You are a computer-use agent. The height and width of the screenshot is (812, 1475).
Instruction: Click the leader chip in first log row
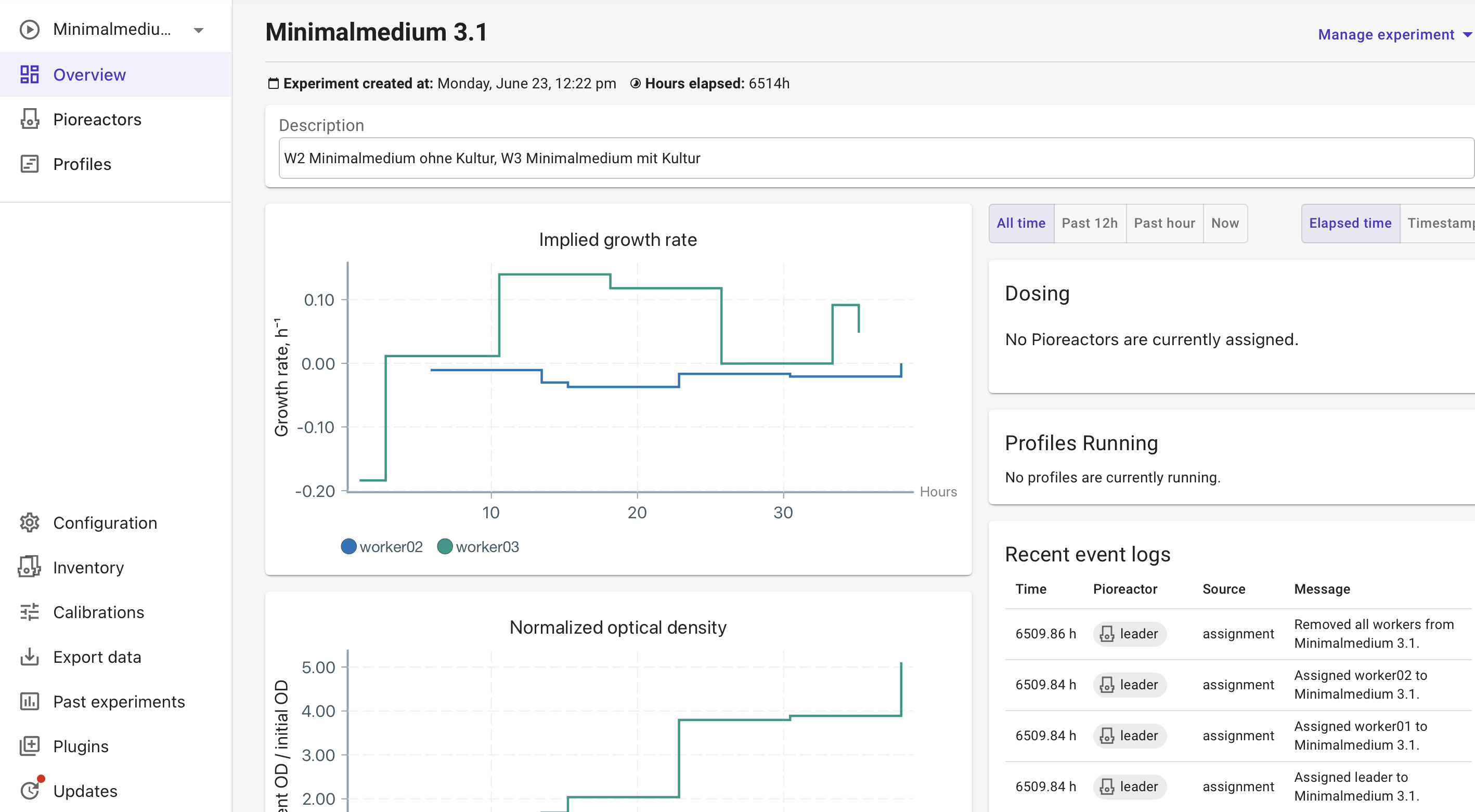[x=1129, y=634]
